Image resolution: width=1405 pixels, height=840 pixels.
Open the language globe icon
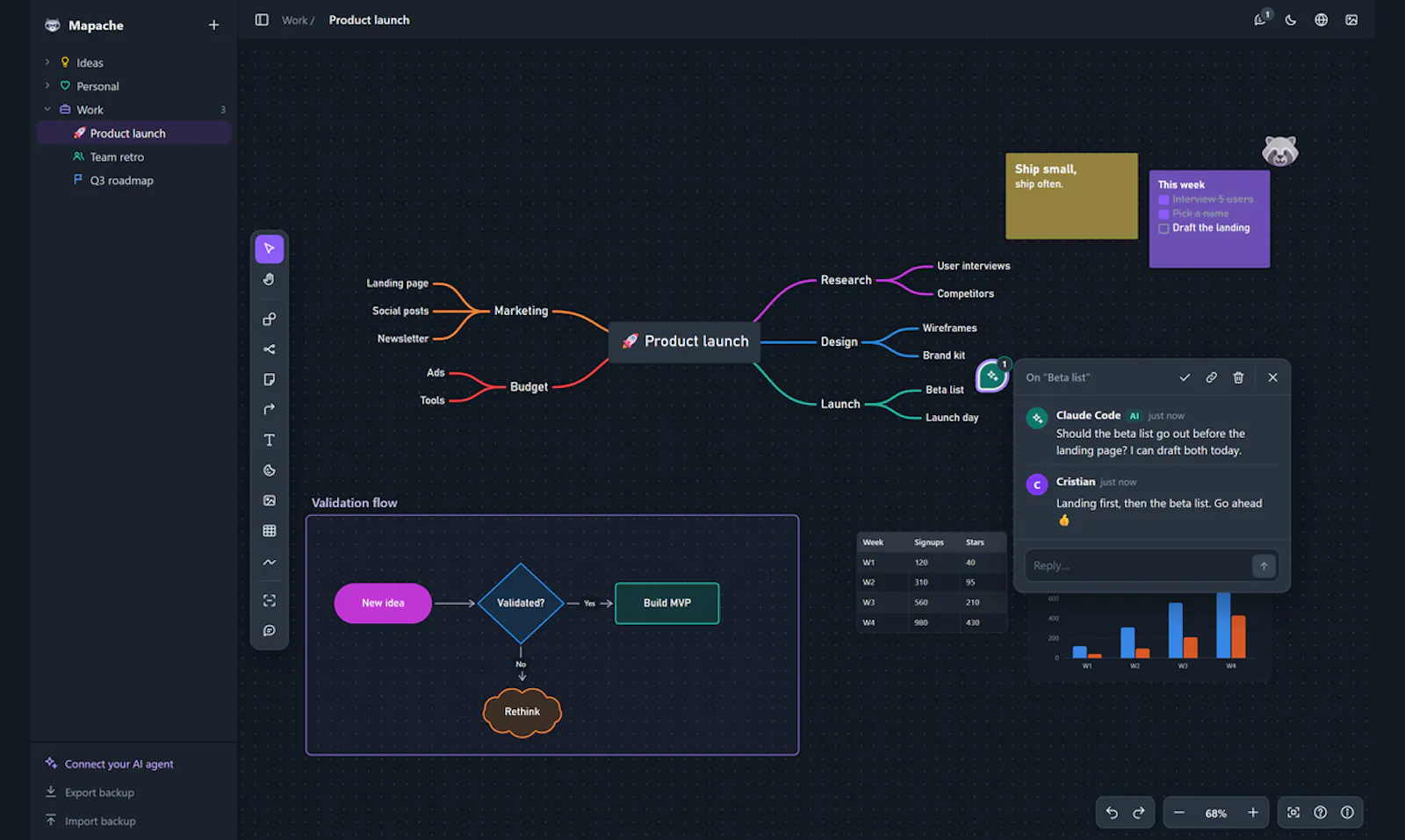[1321, 20]
